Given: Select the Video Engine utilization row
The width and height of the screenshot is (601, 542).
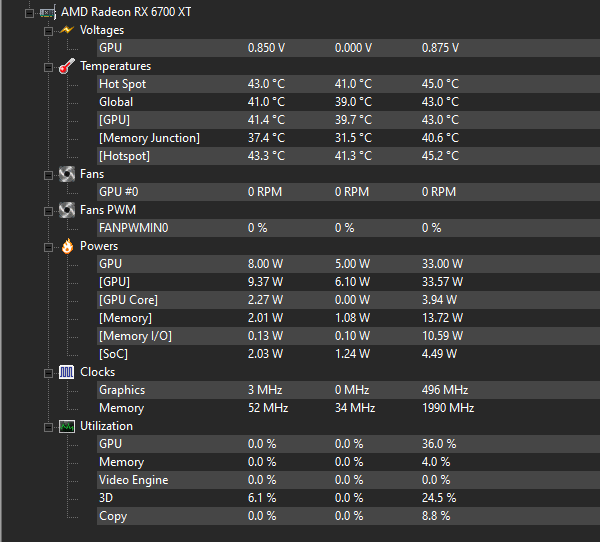Looking at the screenshot, I should [348, 480].
